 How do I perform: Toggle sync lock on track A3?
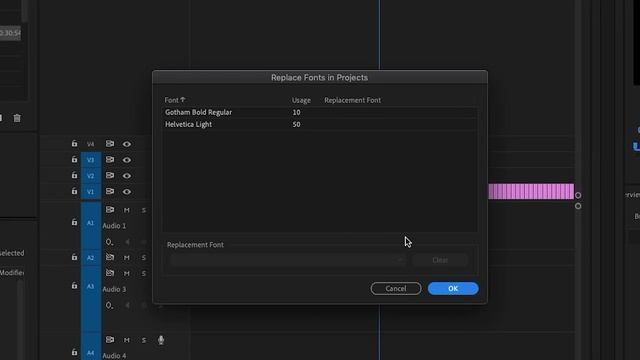(x=110, y=273)
